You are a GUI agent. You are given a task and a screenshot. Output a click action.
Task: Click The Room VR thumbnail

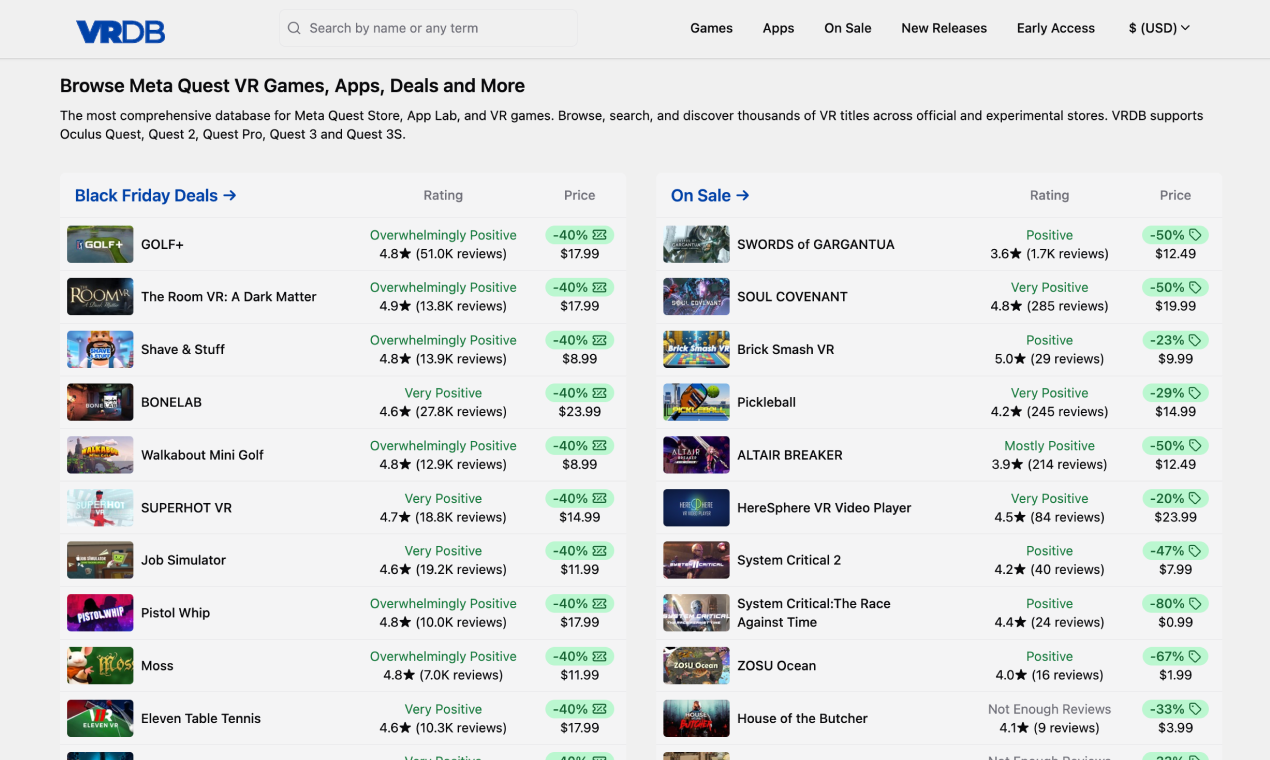tap(100, 297)
